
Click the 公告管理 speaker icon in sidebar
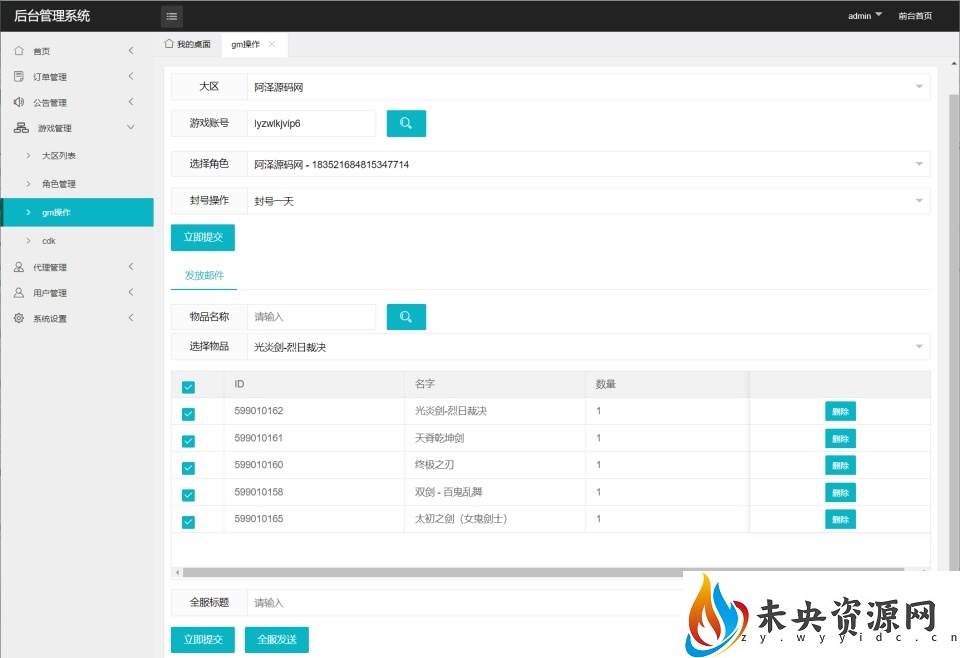(x=19, y=102)
